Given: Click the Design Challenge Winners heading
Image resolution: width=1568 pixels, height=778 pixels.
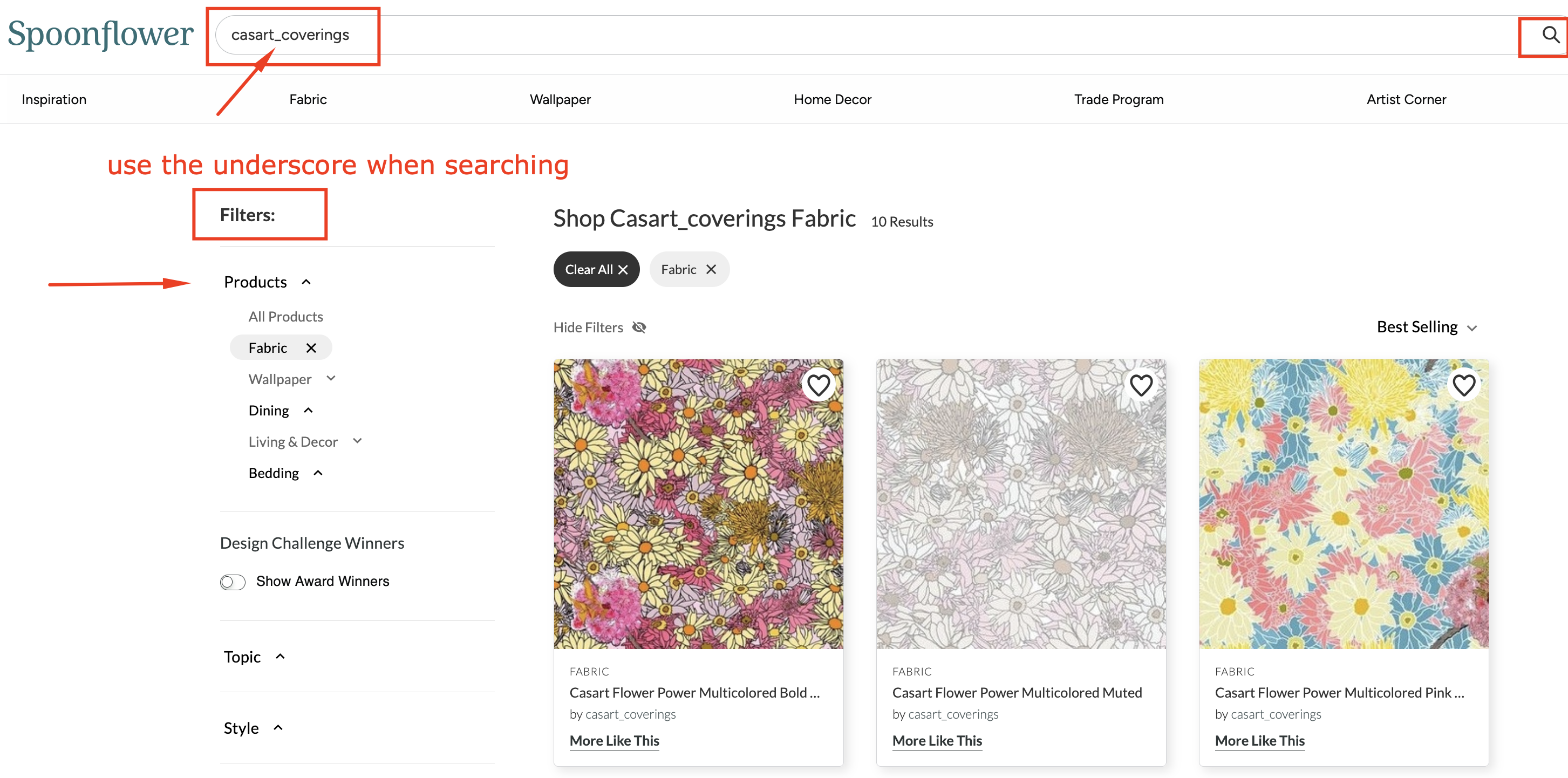Looking at the screenshot, I should [312, 543].
